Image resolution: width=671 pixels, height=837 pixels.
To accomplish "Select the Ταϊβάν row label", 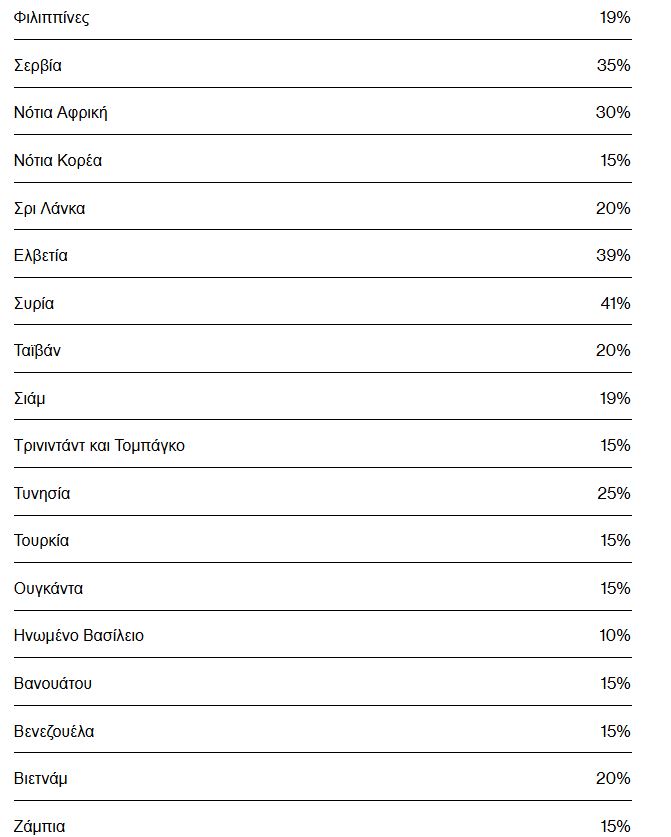I will 37,351.
